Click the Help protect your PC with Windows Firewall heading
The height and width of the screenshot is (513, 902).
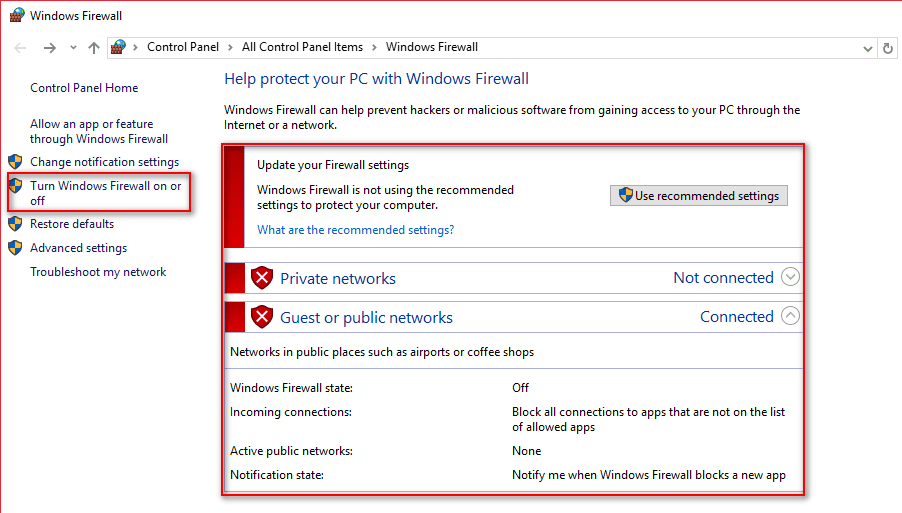pos(376,79)
